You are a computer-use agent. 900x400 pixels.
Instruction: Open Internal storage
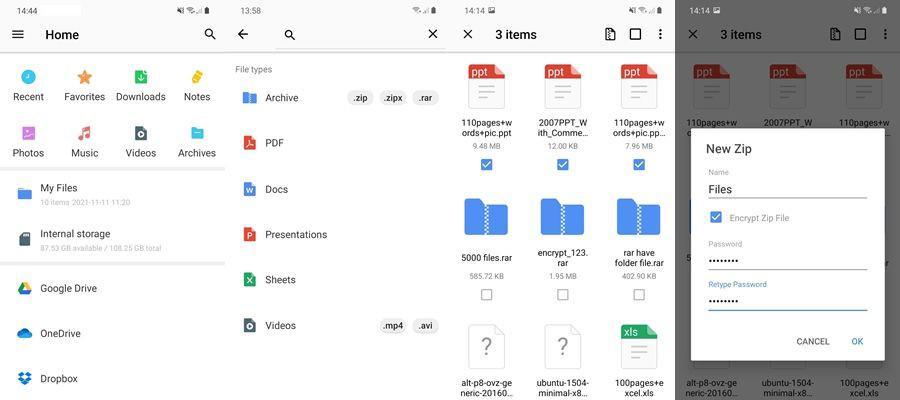[112, 240]
